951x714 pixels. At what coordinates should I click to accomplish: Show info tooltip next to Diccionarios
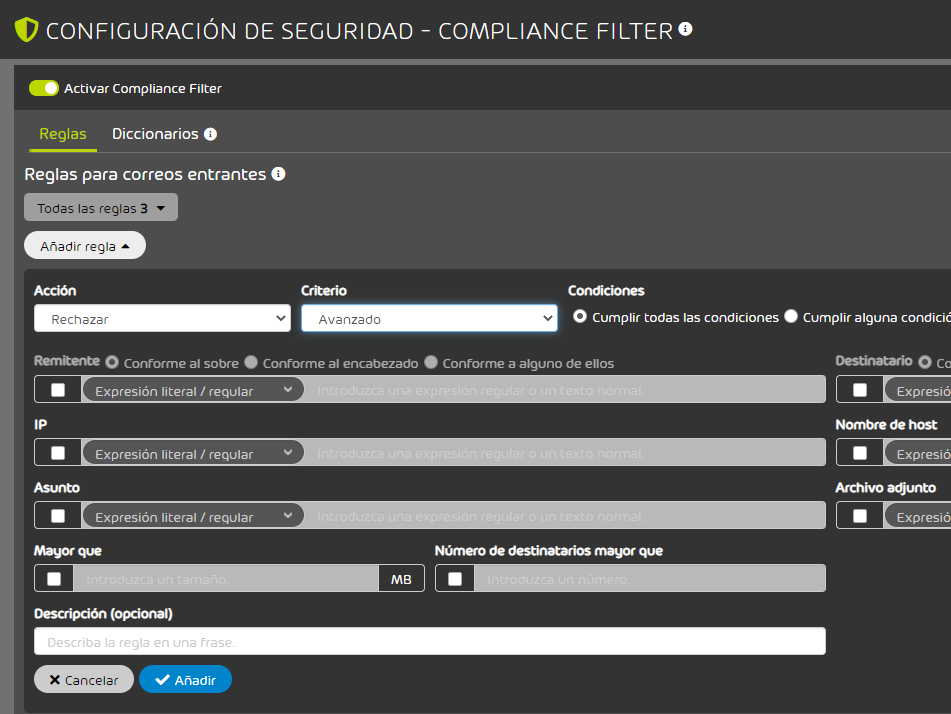coord(210,134)
